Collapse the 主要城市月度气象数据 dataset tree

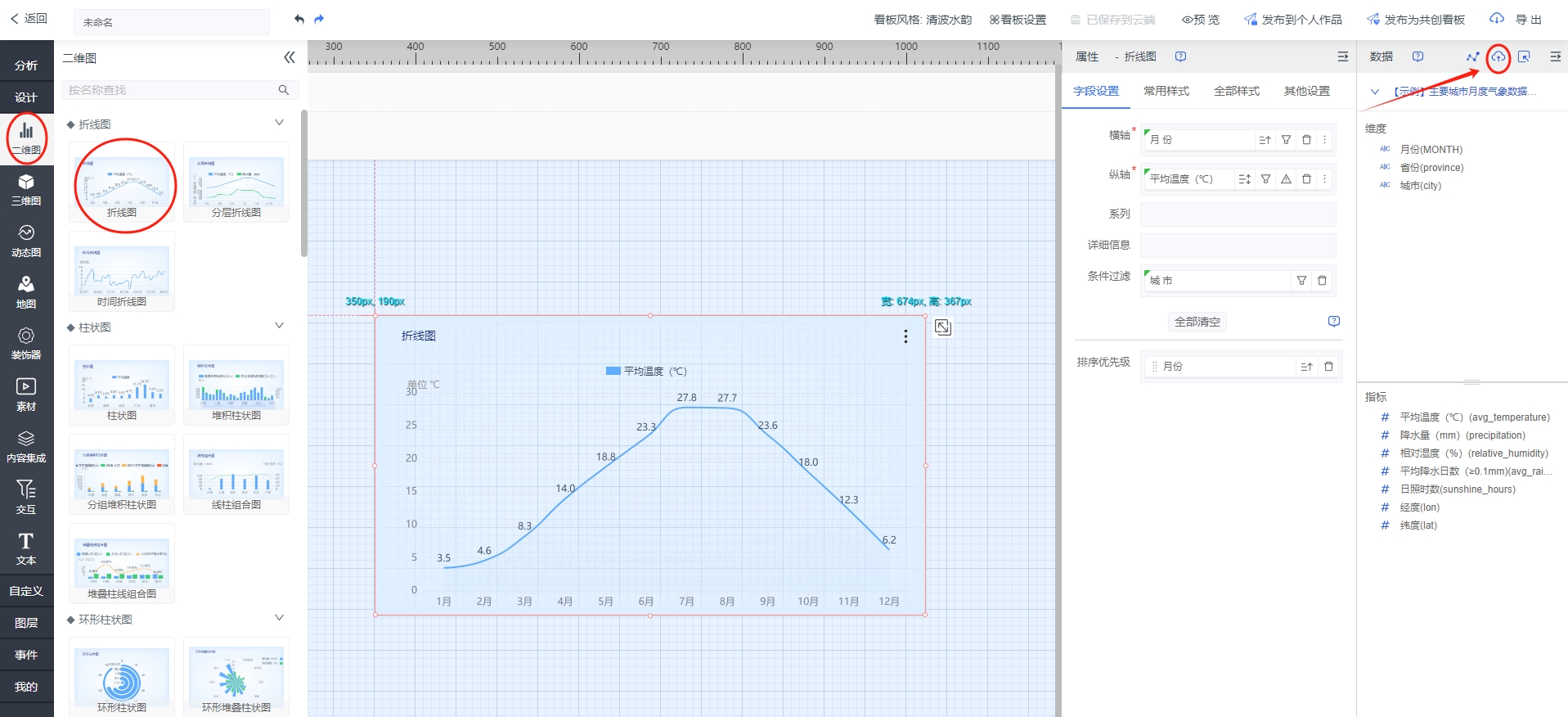tap(1375, 92)
